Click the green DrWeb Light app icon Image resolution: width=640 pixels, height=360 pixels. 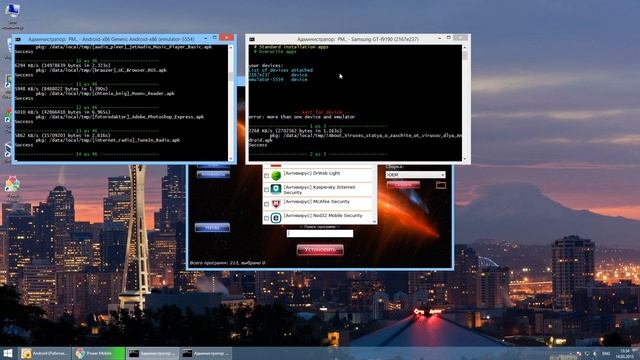(276, 176)
